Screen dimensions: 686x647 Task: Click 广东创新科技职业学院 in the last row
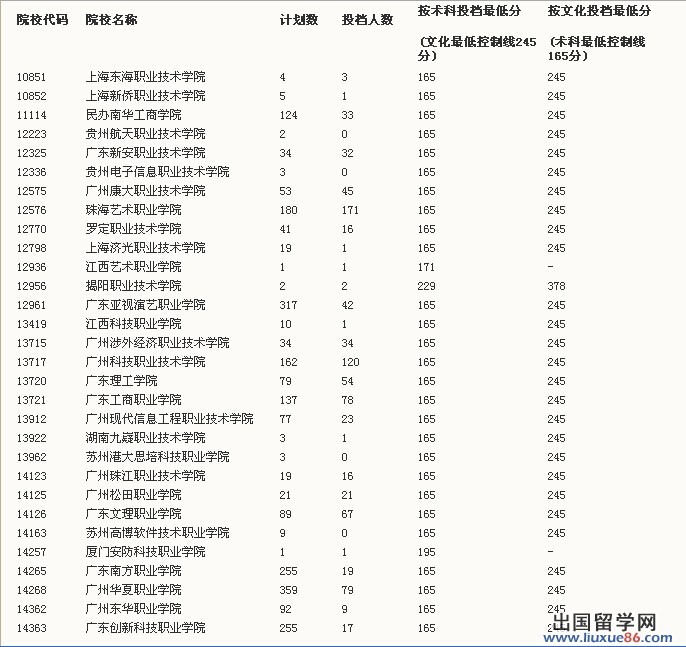tap(145, 628)
